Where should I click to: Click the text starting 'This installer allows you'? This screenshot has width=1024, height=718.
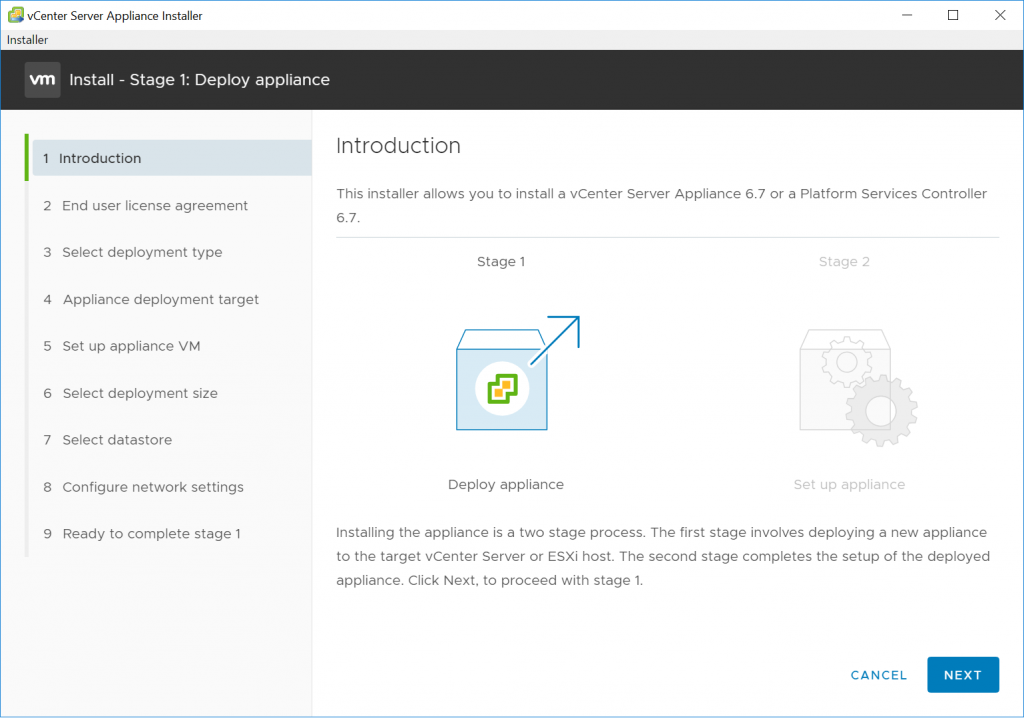pyautogui.click(x=662, y=205)
